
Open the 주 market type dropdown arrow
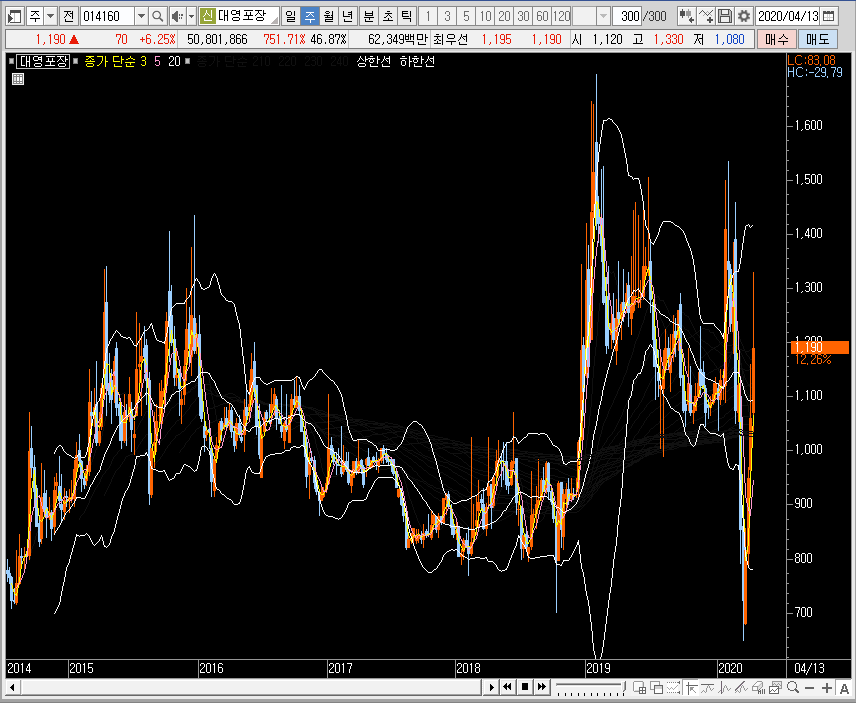(50, 16)
